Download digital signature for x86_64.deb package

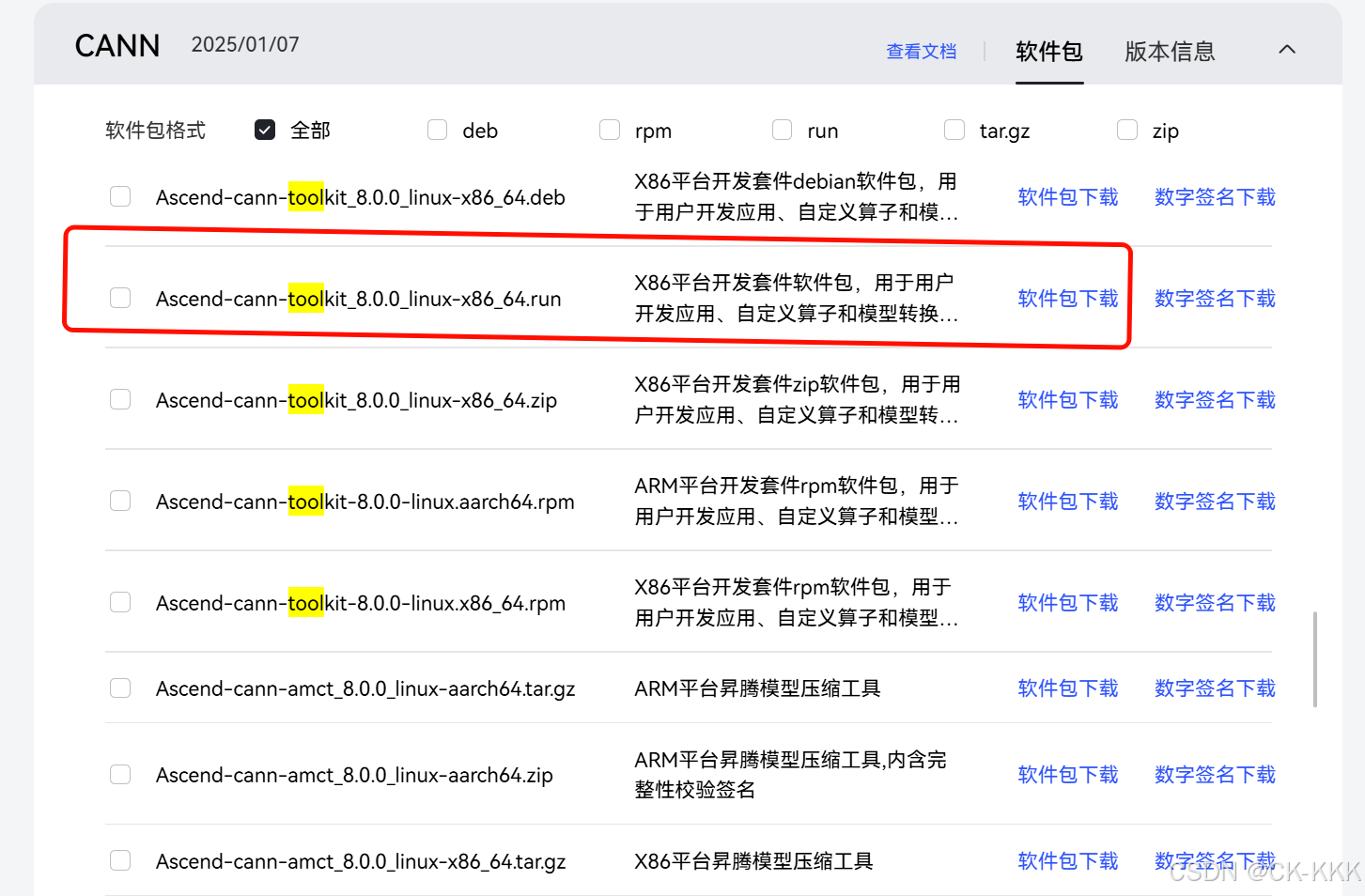coord(1214,196)
